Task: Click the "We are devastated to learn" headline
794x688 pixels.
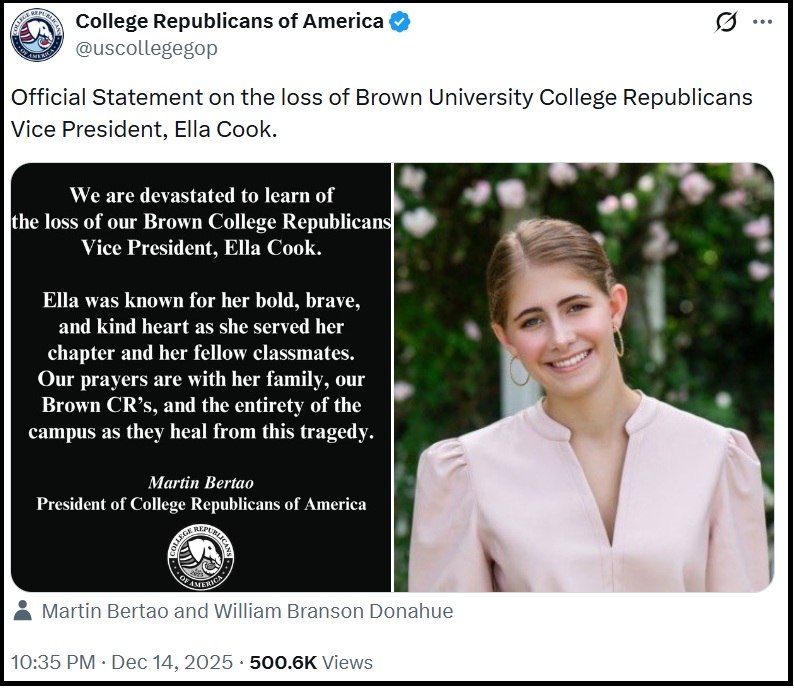Action: (x=201, y=194)
